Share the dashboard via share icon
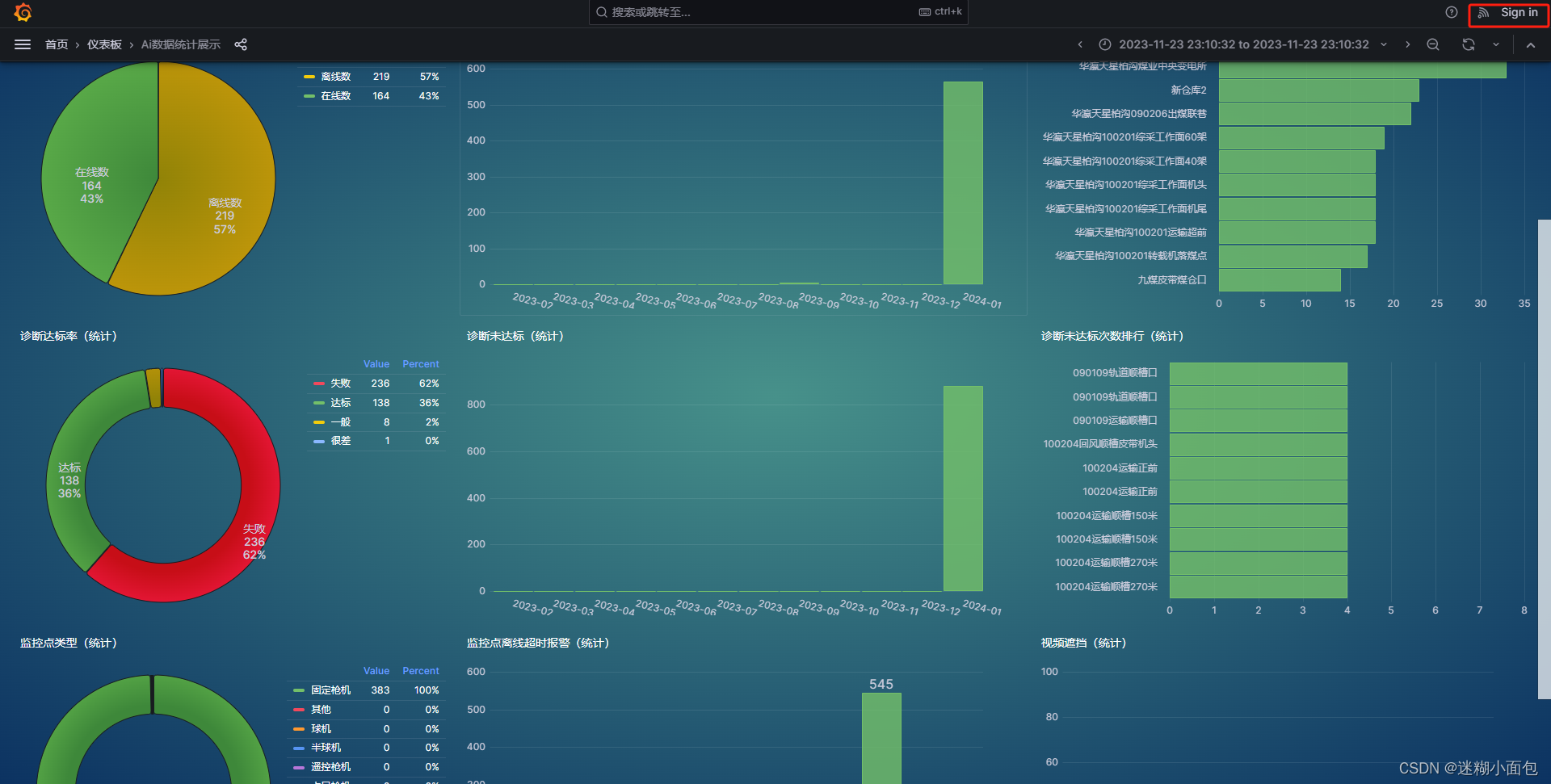 tap(241, 44)
